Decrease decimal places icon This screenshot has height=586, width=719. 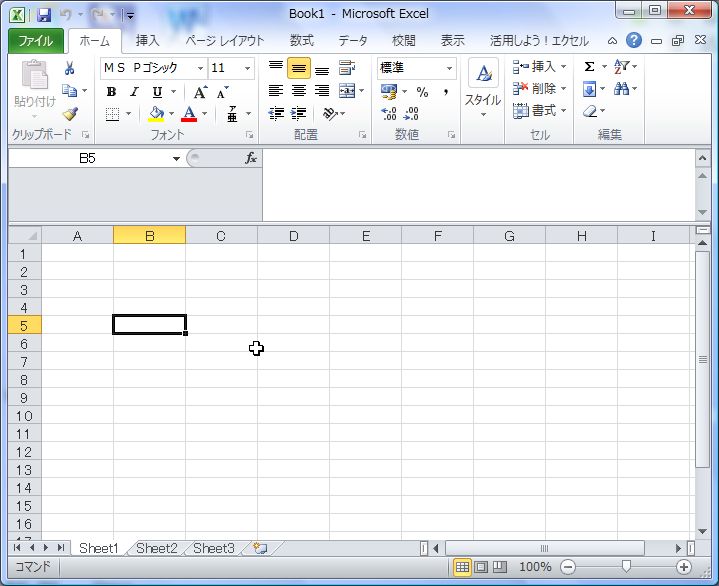(411, 113)
